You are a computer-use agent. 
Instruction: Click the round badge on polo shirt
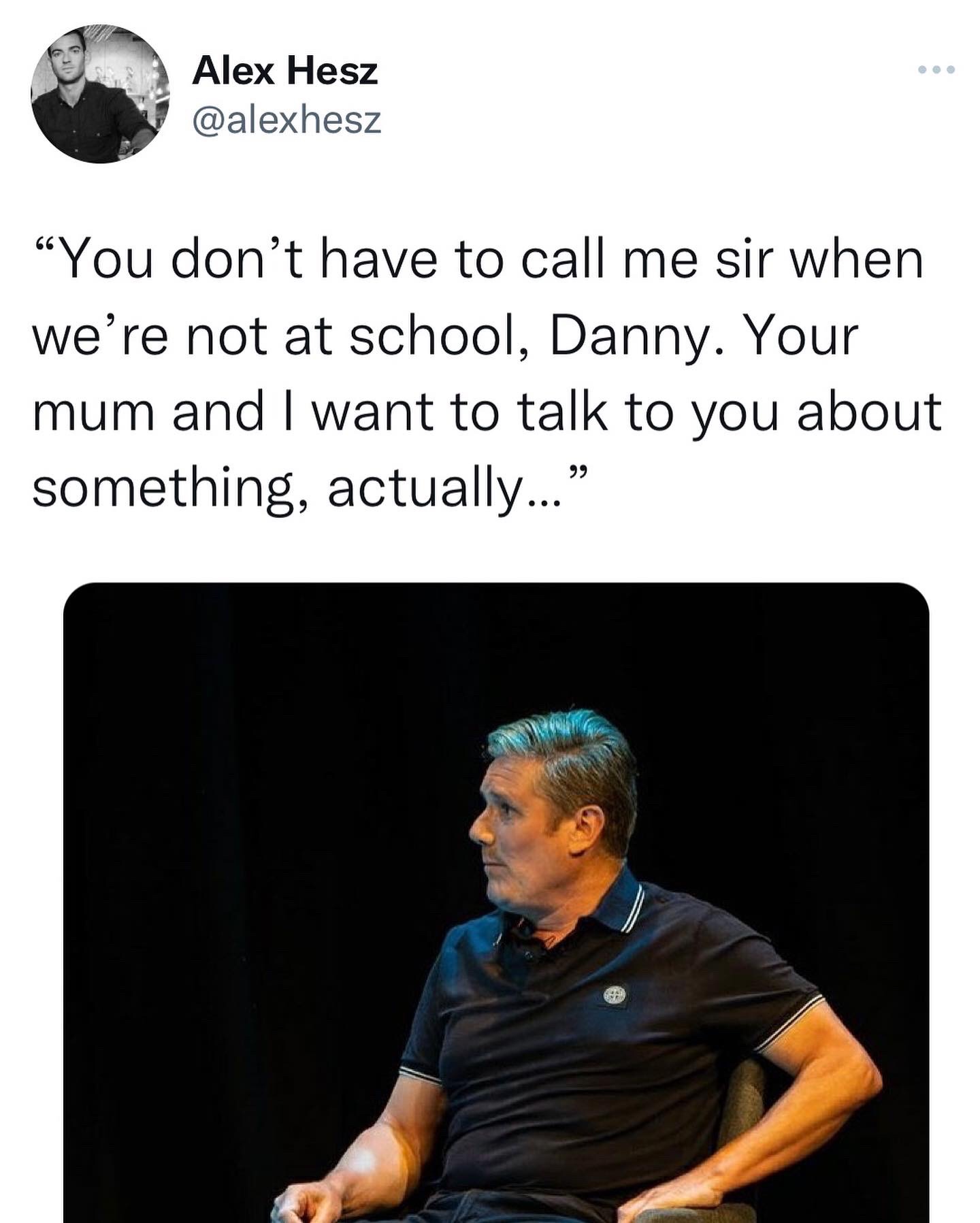pos(613,996)
